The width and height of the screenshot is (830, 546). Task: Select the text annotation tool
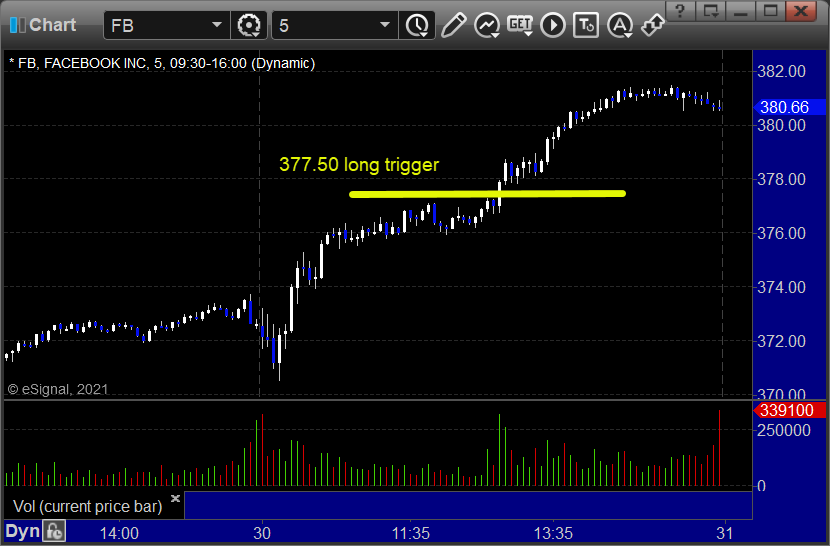click(586, 25)
